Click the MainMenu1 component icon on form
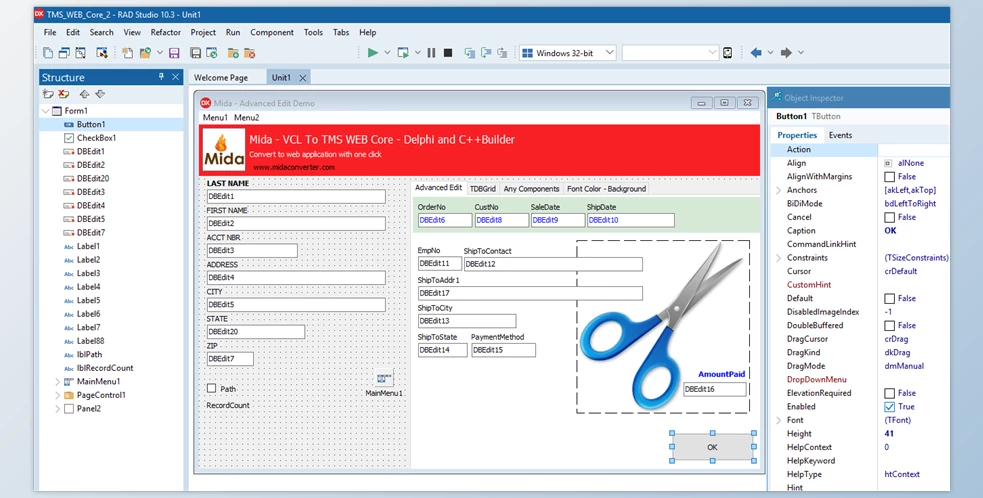Image resolution: width=983 pixels, height=498 pixels. coord(384,378)
